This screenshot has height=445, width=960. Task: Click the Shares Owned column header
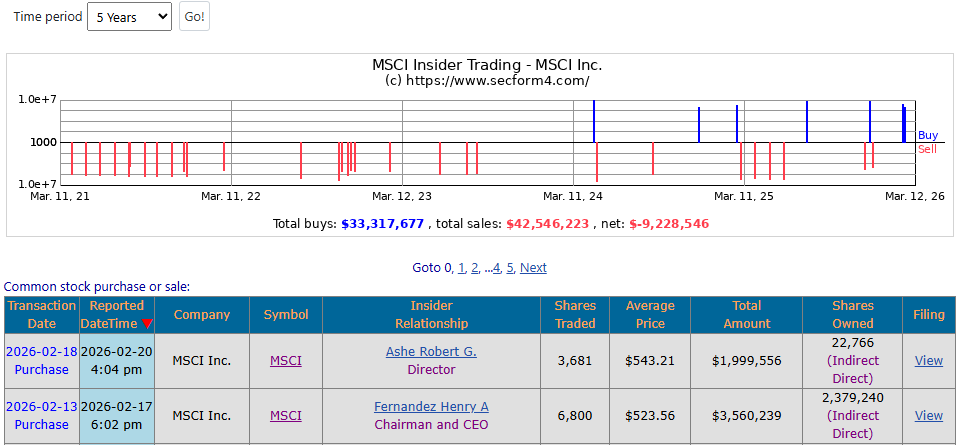pyautogui.click(x=853, y=315)
